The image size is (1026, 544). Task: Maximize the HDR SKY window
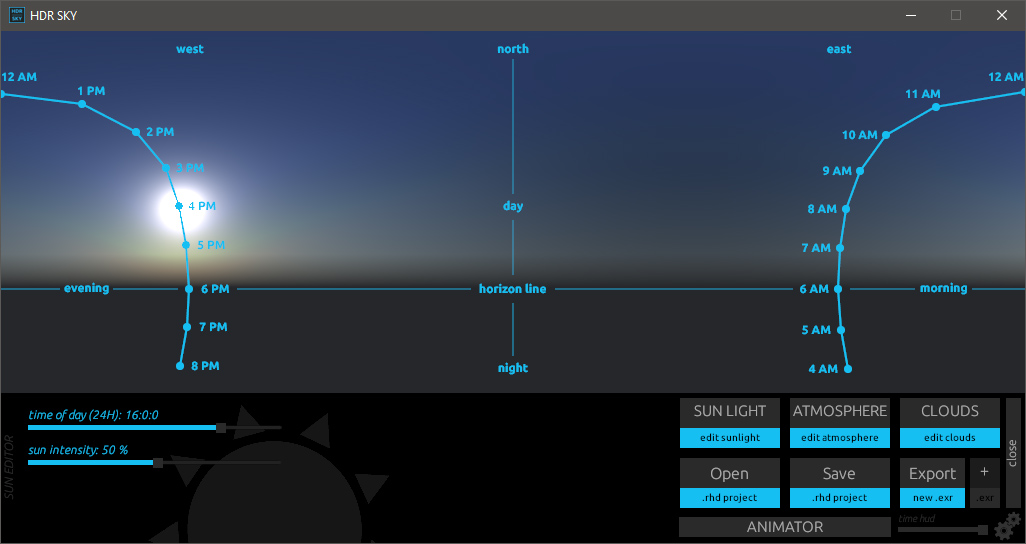pyautogui.click(x=956, y=15)
